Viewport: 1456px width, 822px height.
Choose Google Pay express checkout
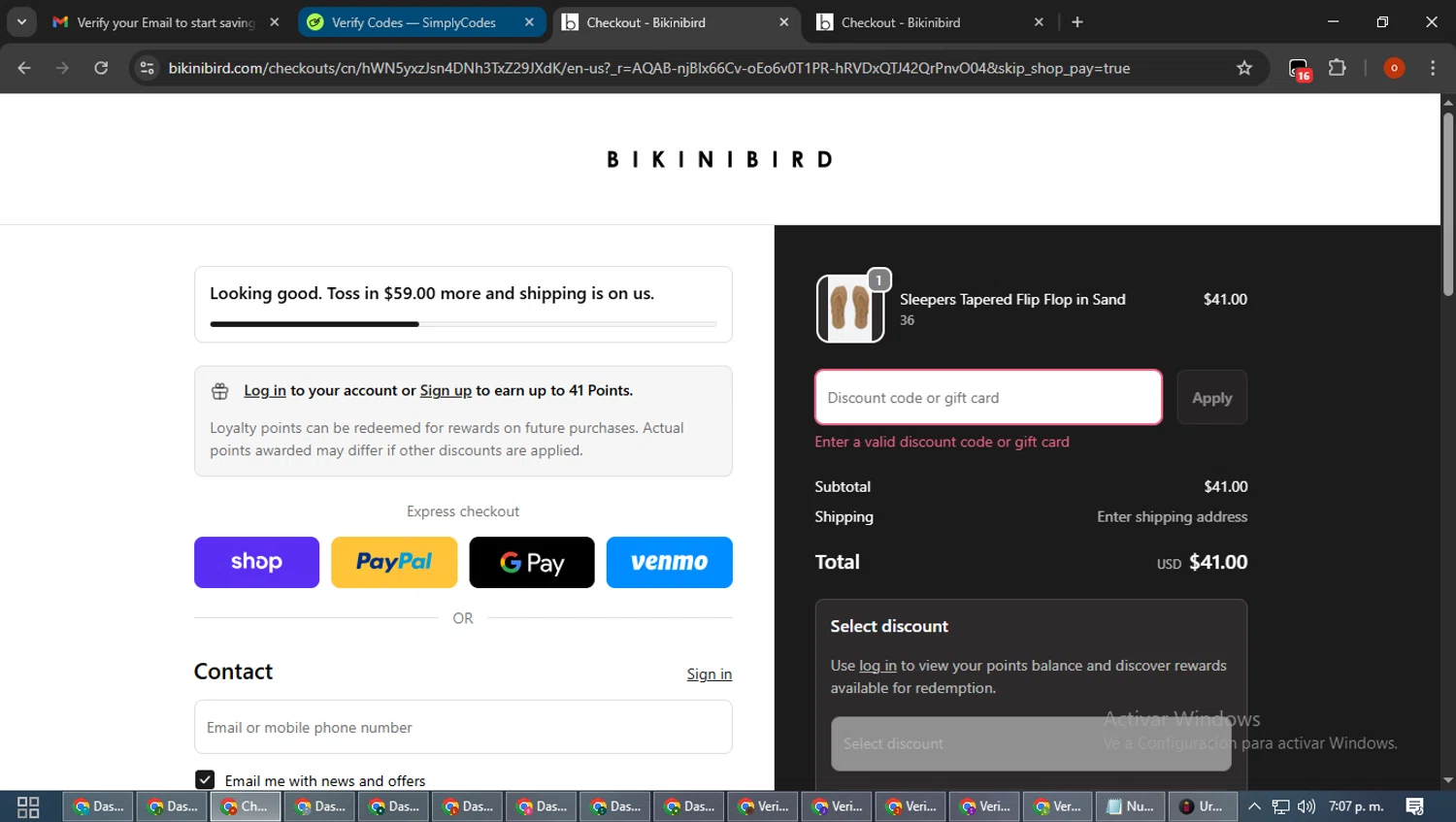532,562
